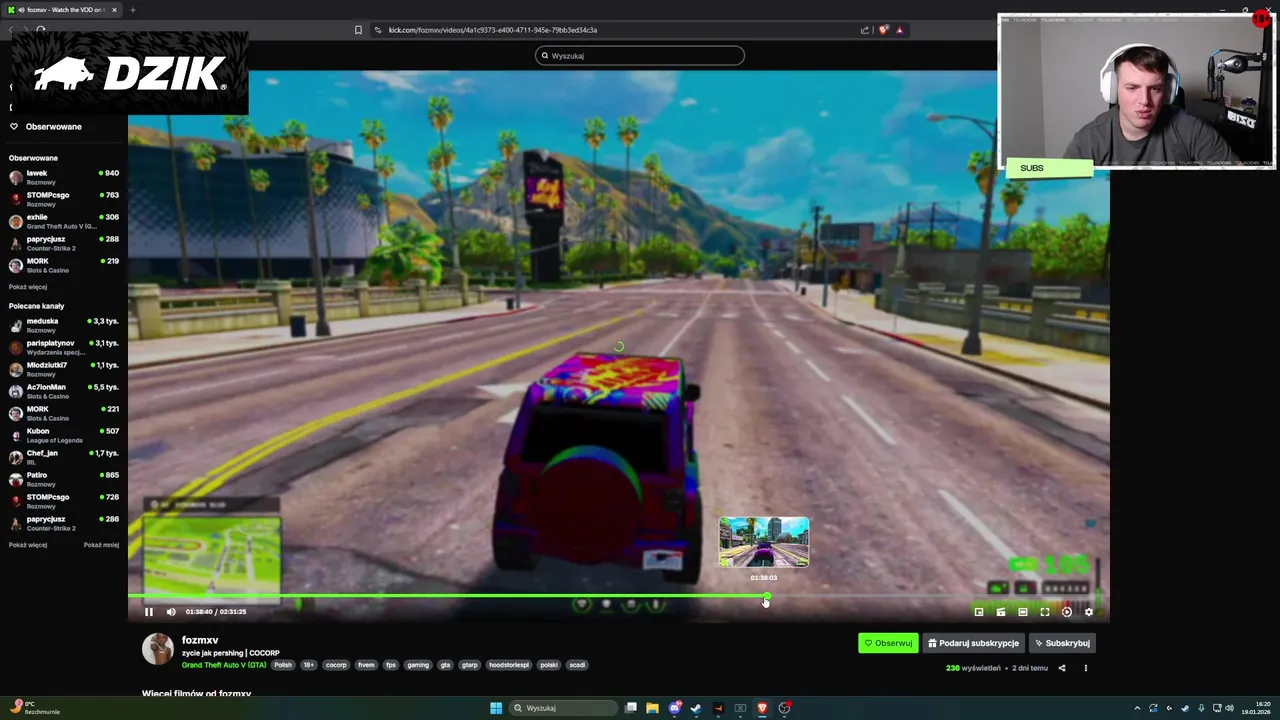This screenshot has width=1280, height=720.
Task: Open Discord from taskbar
Action: click(675, 708)
